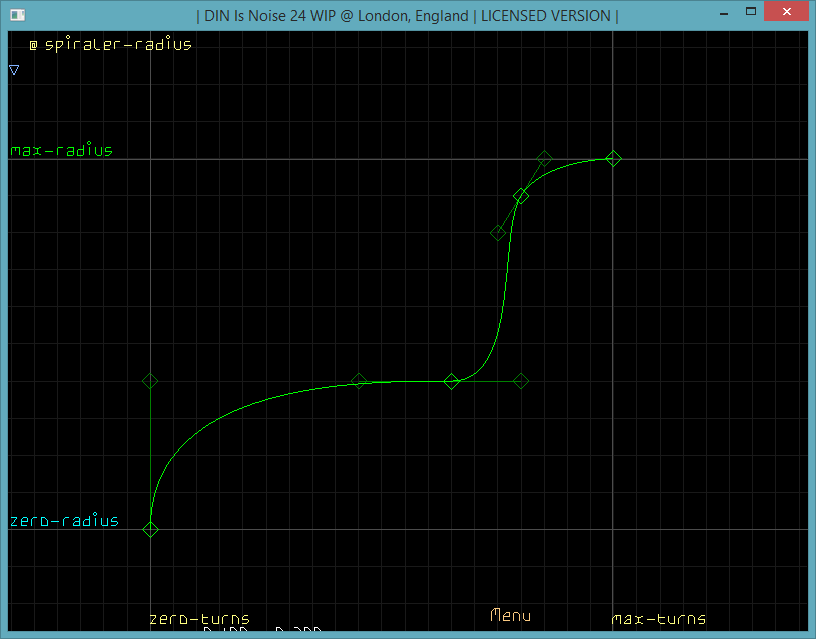This screenshot has width=816, height=639.
Task: Open the Menu at the bottom
Action: pos(510,616)
